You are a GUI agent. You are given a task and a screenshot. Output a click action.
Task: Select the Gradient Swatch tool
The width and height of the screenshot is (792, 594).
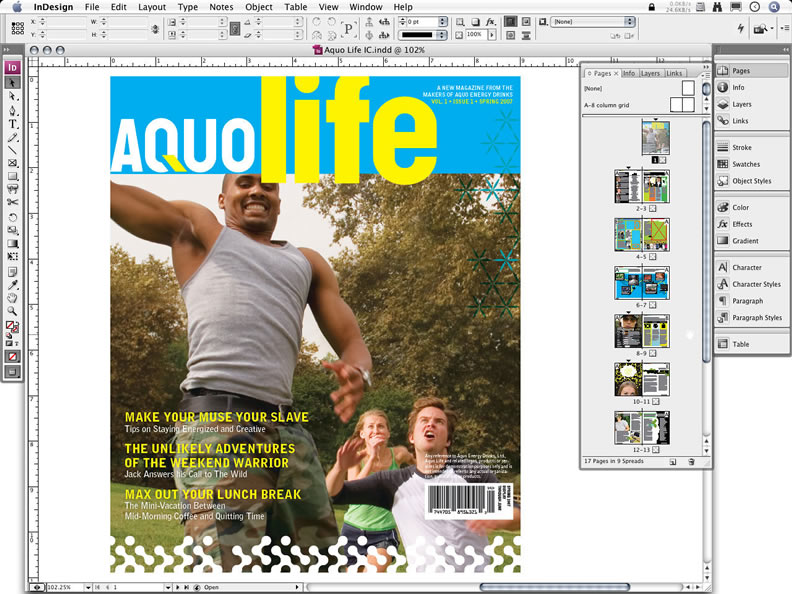[x=13, y=243]
